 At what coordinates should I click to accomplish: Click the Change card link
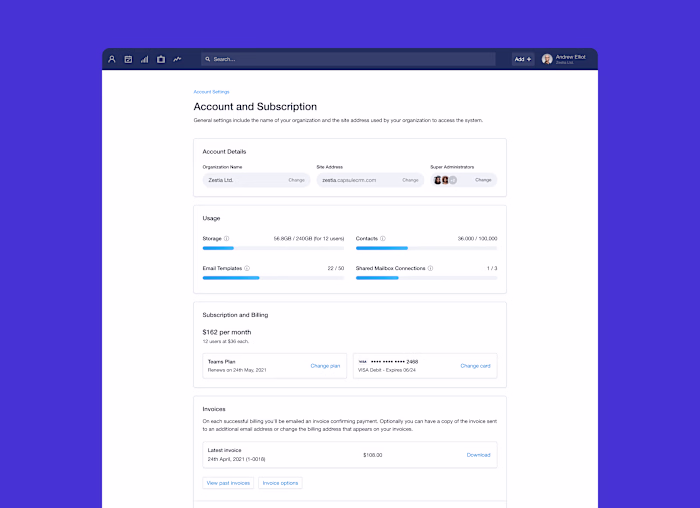point(475,366)
